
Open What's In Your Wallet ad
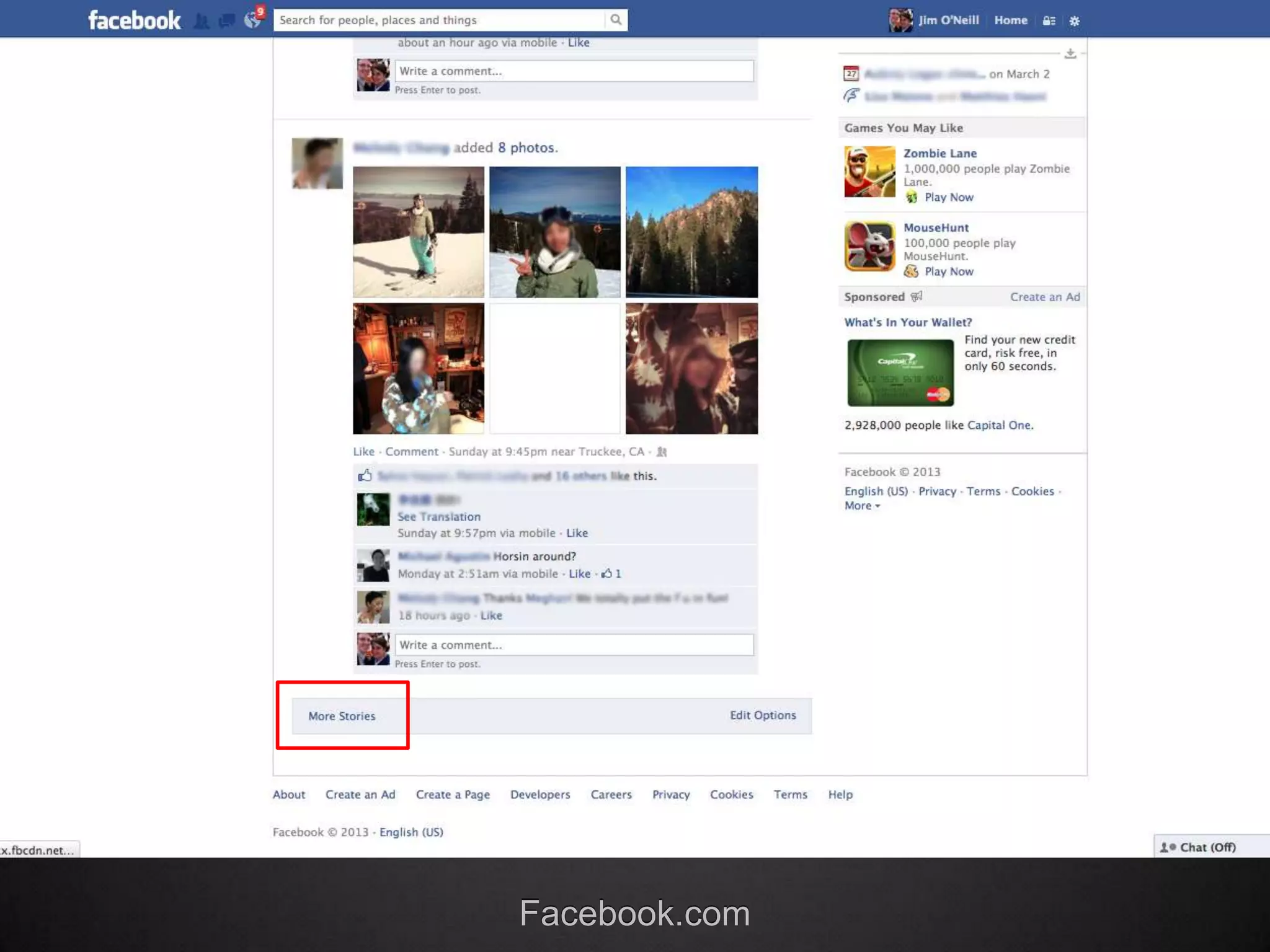point(908,322)
